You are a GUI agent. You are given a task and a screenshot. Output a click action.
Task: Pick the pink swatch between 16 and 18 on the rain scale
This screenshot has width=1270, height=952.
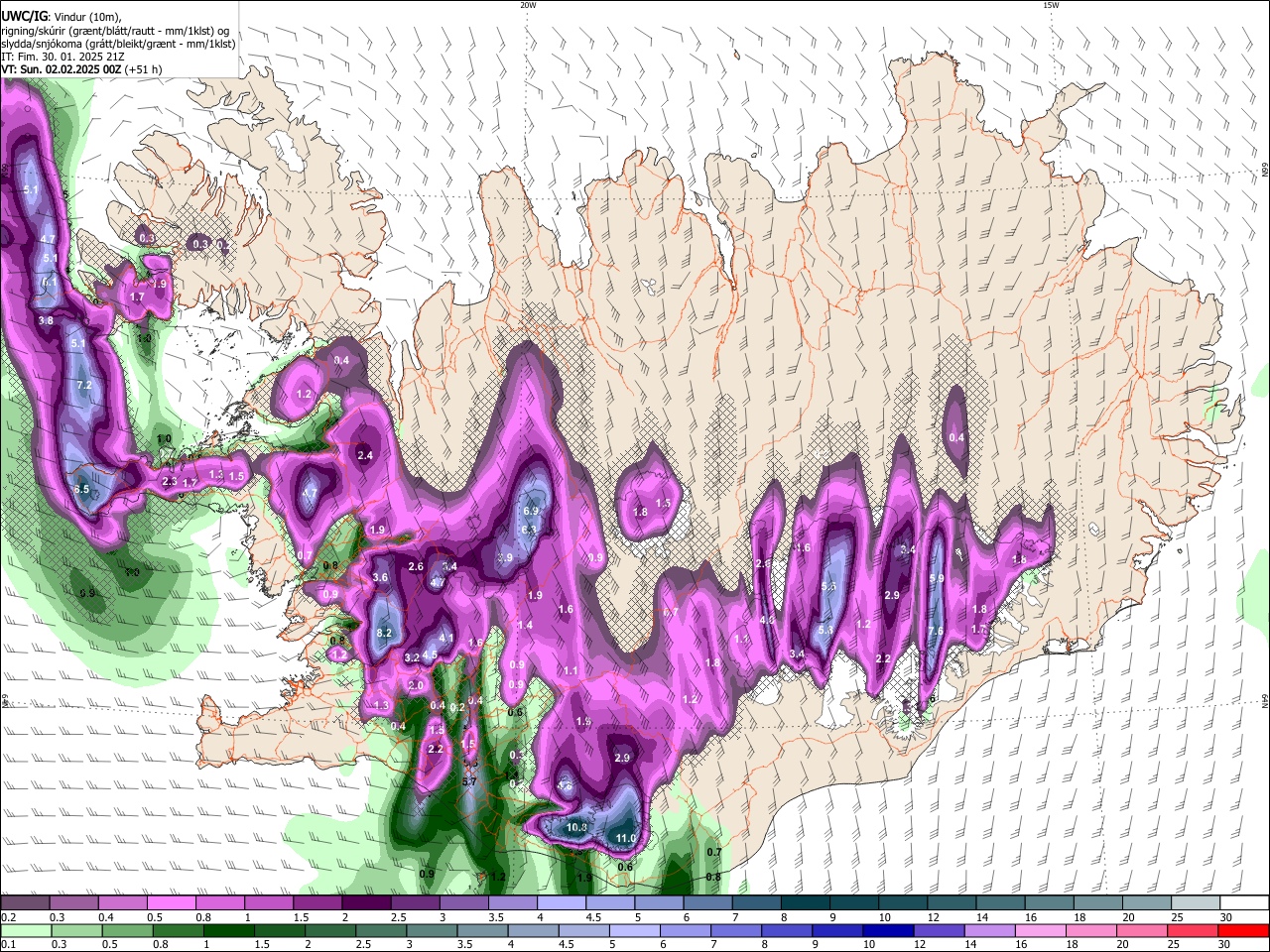tap(1040, 930)
